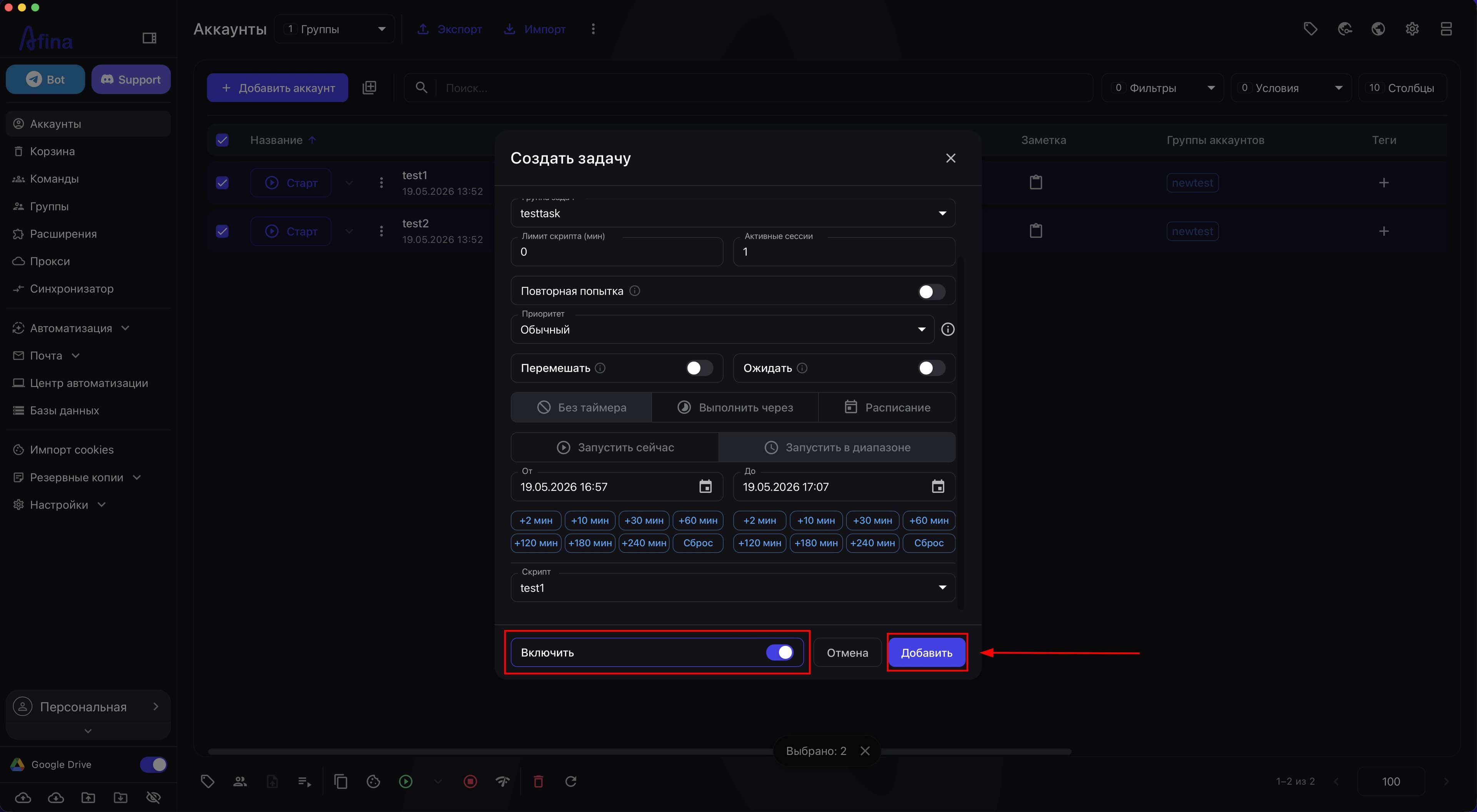1477x812 pixels.
Task: Toggle the select-all checkbox in table header
Action: [222, 140]
